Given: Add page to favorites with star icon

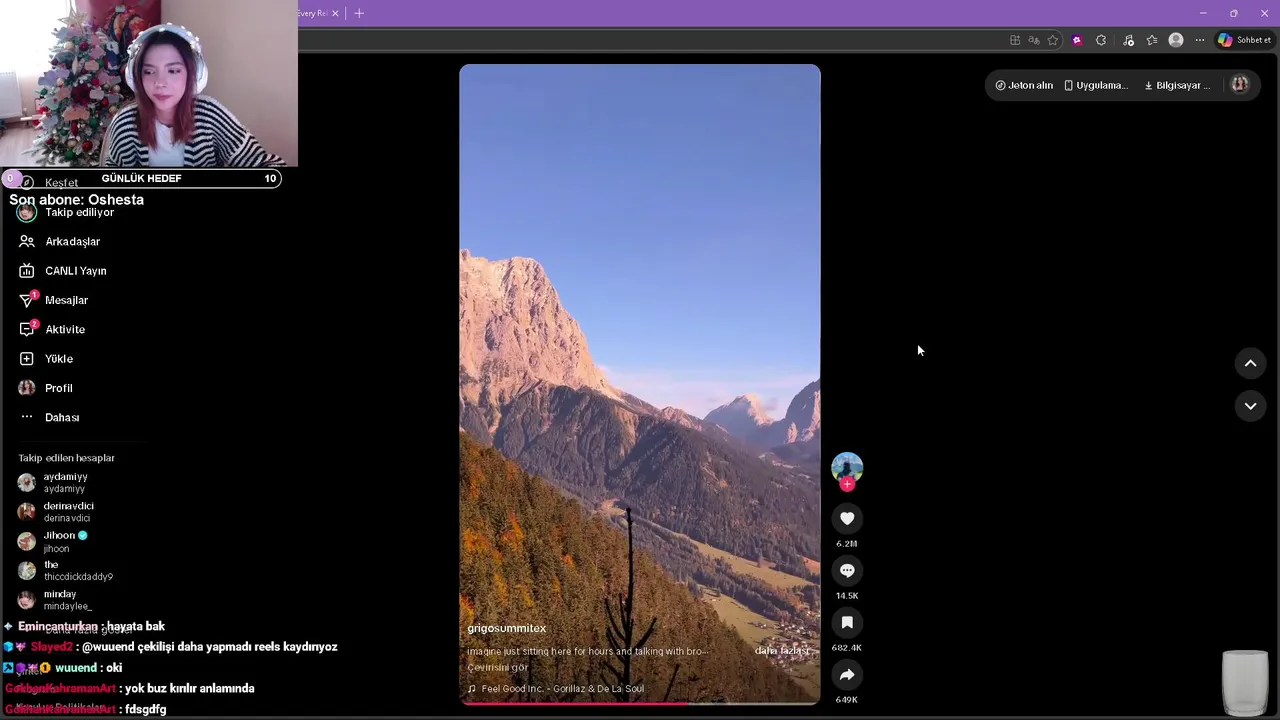Looking at the screenshot, I should [x=1053, y=40].
